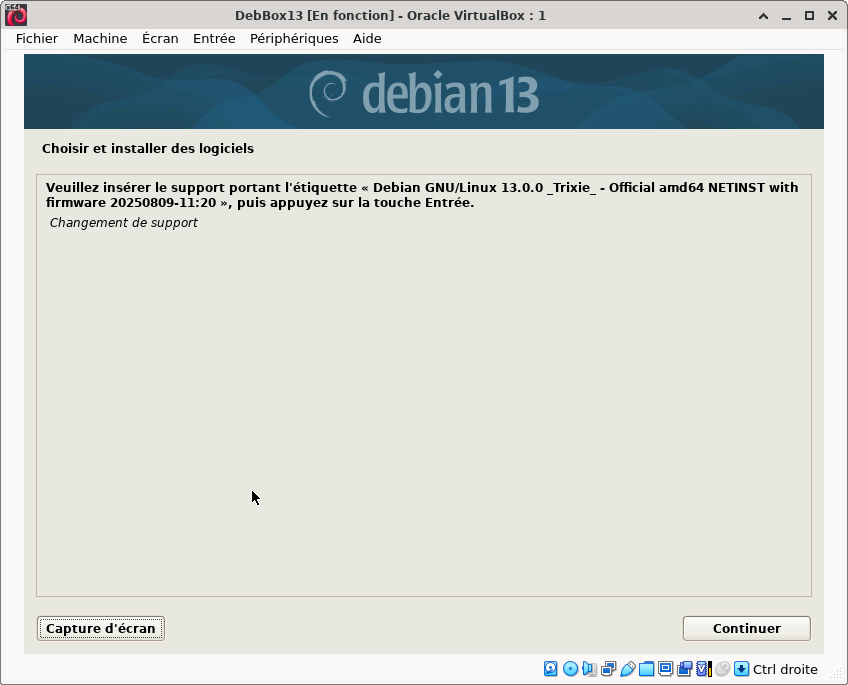
Task: Open the optical drive status icon
Action: tap(570, 669)
